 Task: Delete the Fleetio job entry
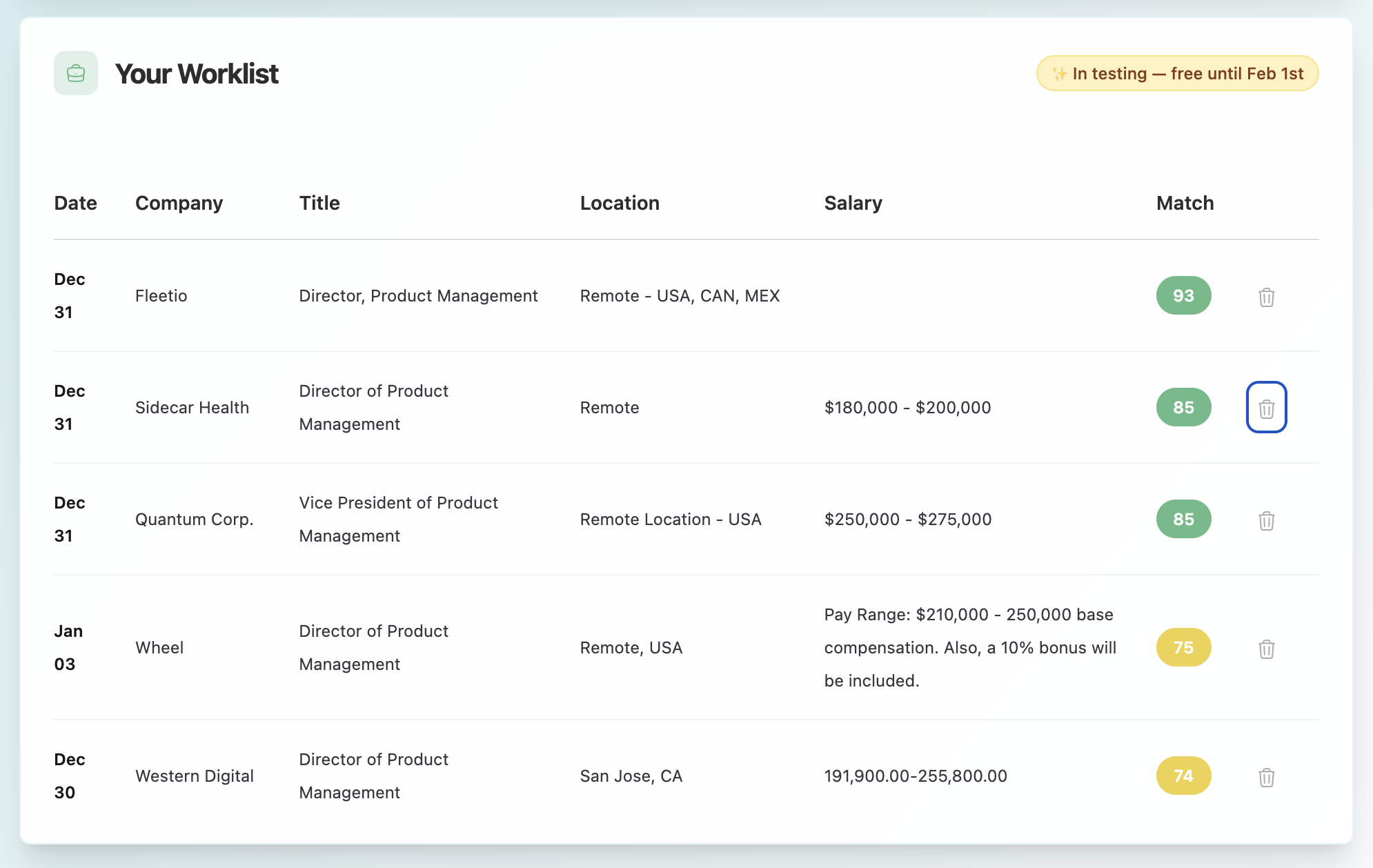(x=1266, y=297)
